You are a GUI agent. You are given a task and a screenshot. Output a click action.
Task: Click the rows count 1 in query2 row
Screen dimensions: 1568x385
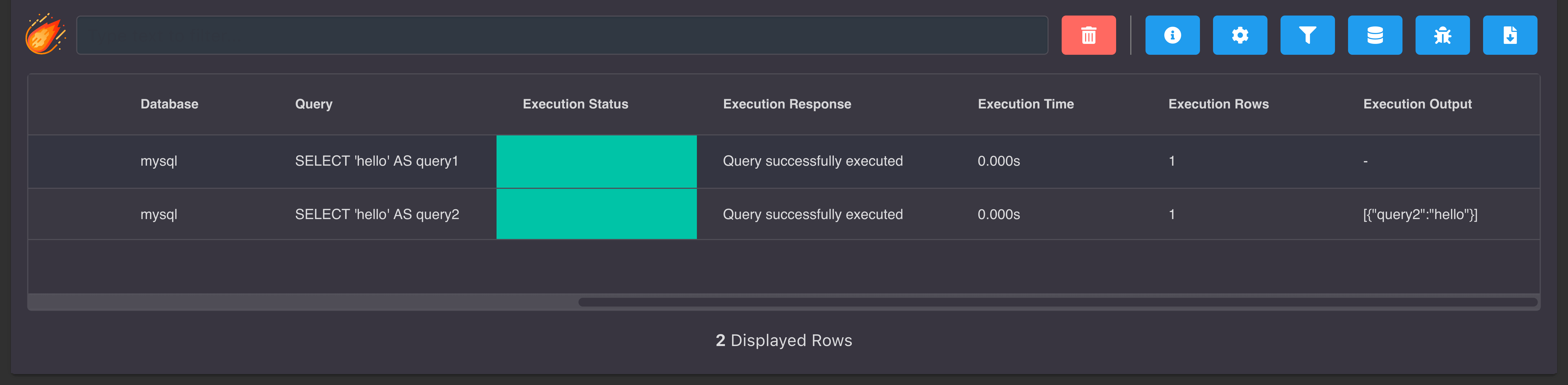[1172, 214]
